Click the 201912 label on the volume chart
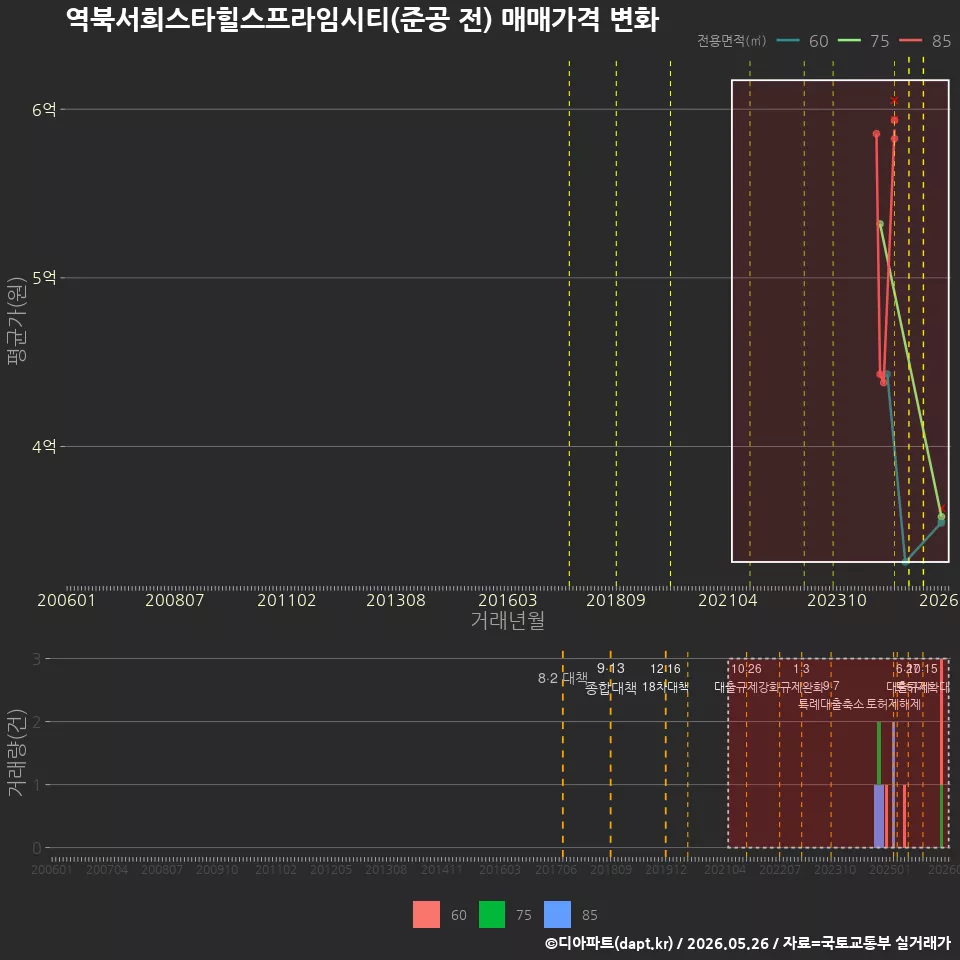The height and width of the screenshot is (960, 960). pos(666,869)
